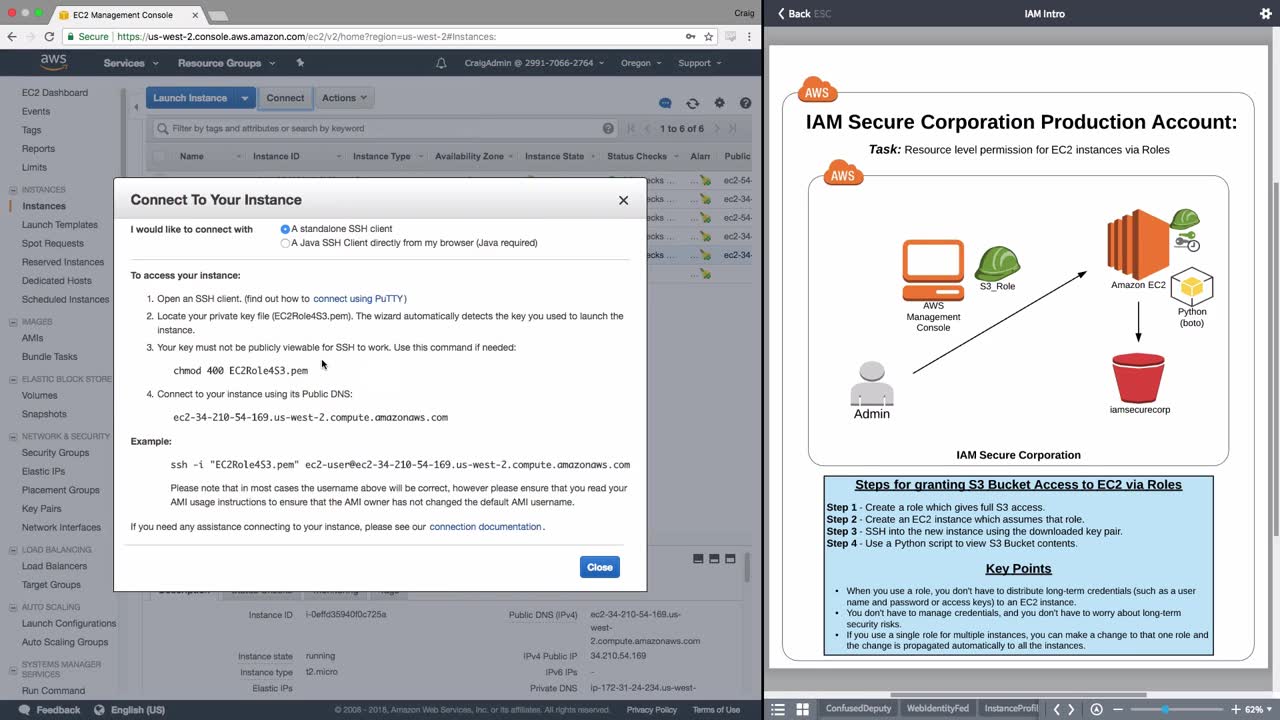
Task: Open the Oregon region selector
Action: coord(641,63)
